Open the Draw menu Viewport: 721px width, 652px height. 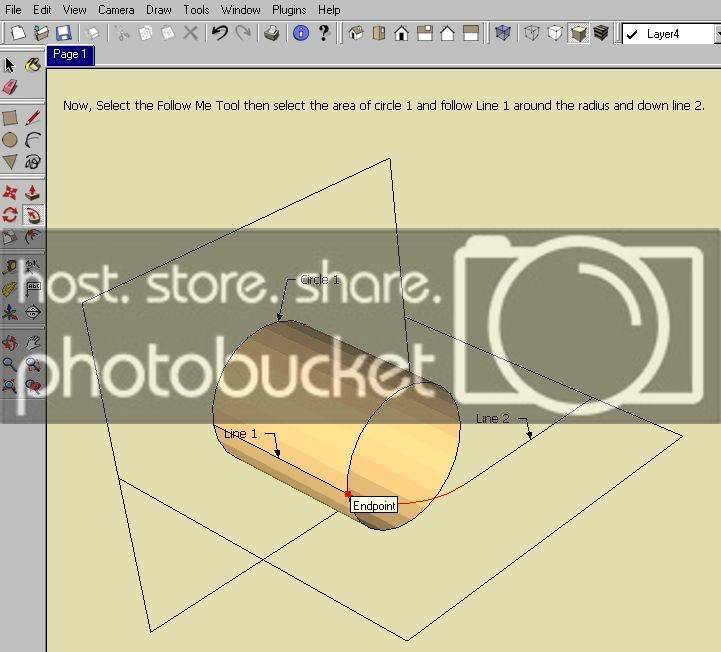point(159,10)
